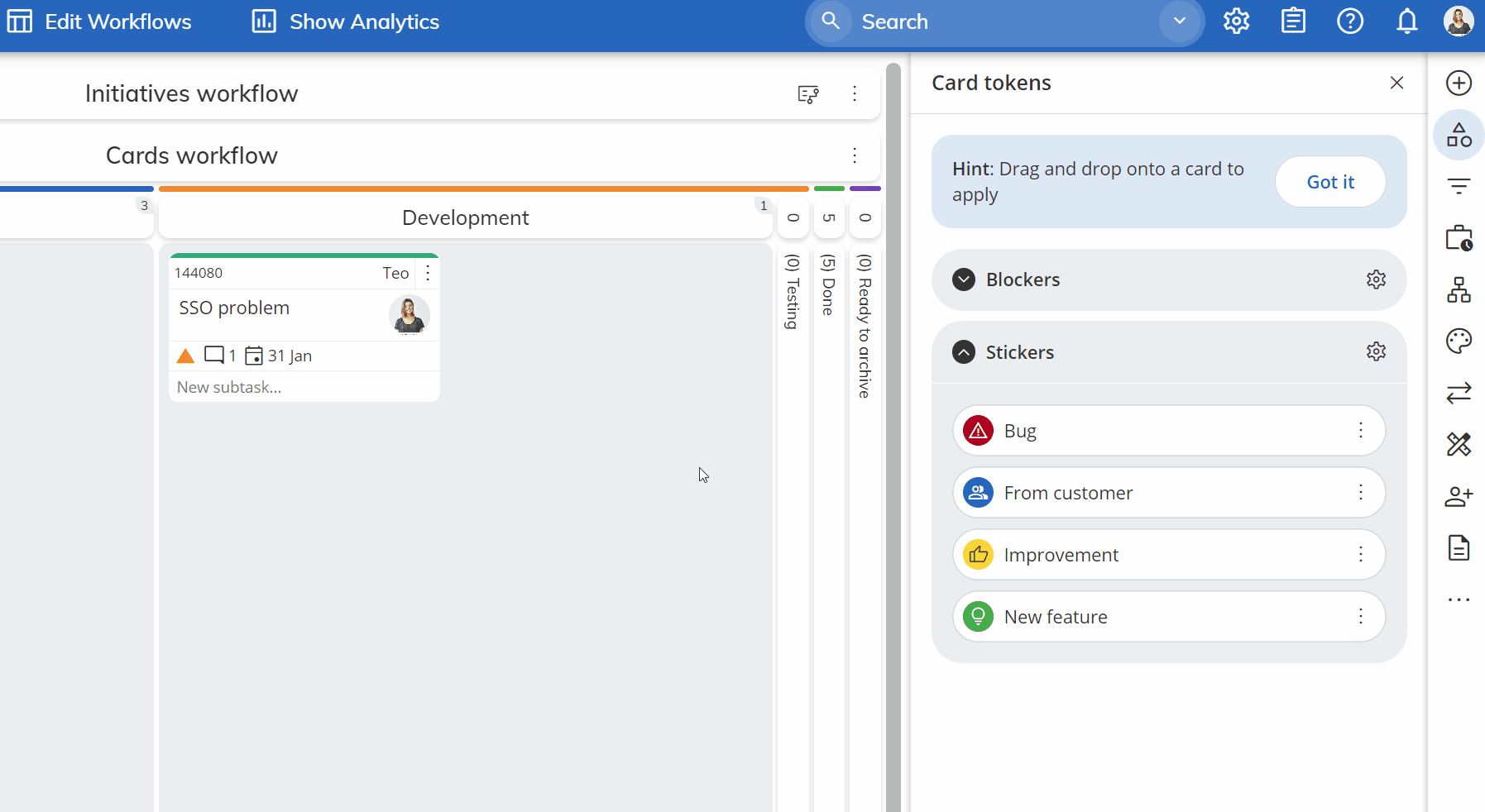Click the invite person icon
This screenshot has height=812, width=1485.
1459,496
